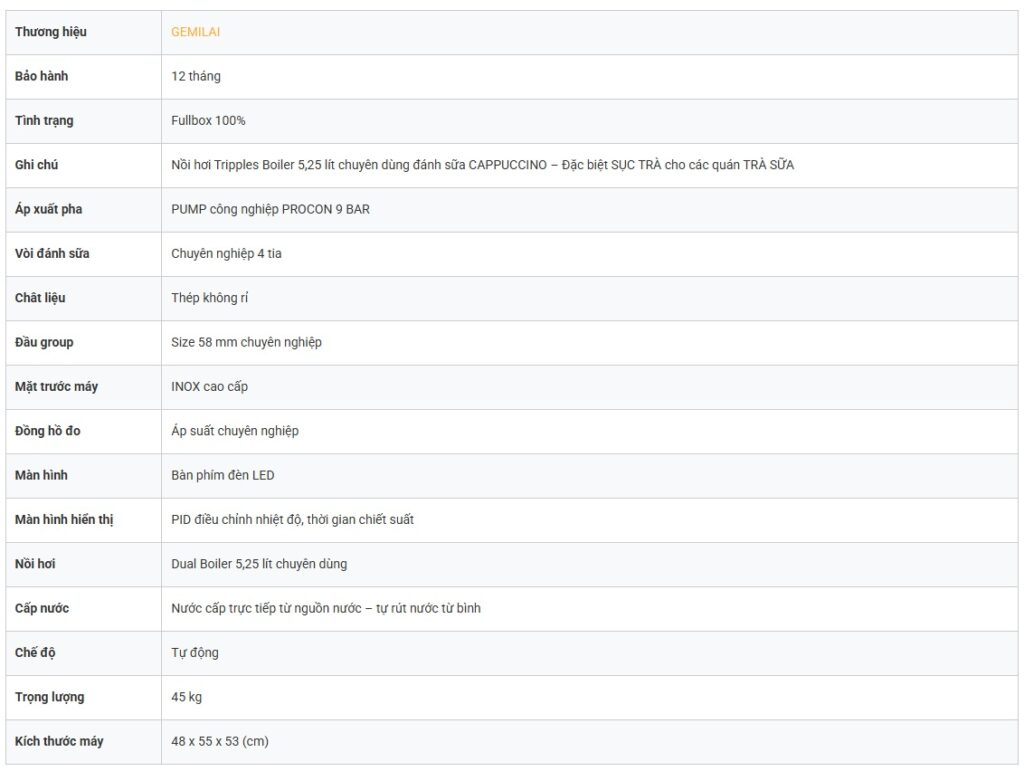1024x771 pixels.
Task: Select the Thép không rỉ material value
Action: (209, 298)
